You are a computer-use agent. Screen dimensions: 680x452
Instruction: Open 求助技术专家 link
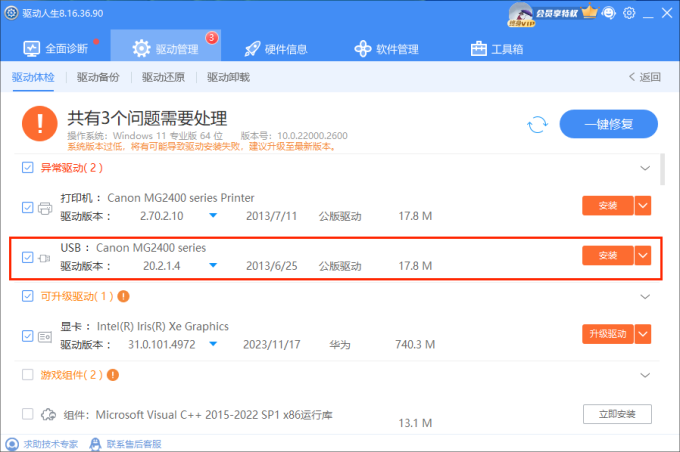(51, 444)
